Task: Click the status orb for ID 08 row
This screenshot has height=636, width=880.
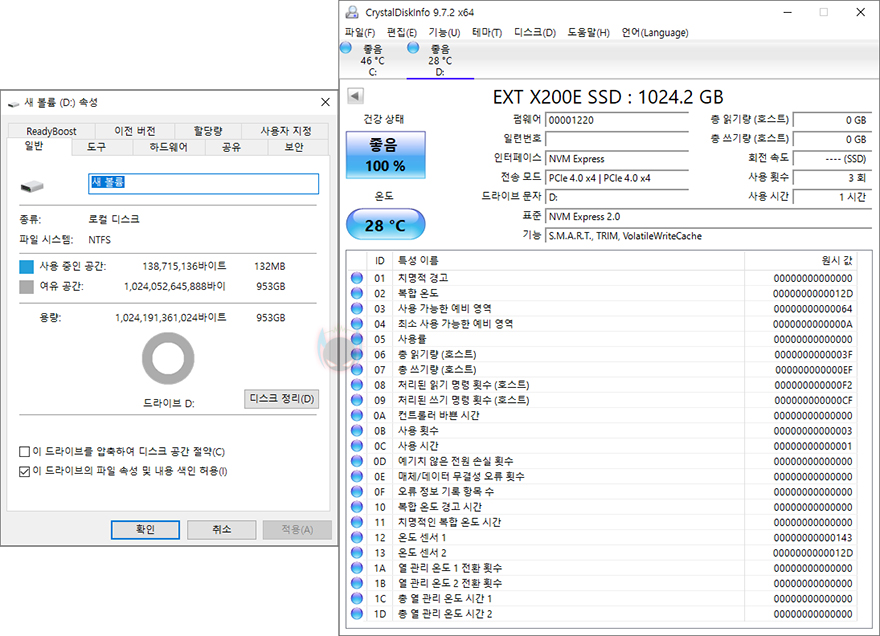Action: 357,385
